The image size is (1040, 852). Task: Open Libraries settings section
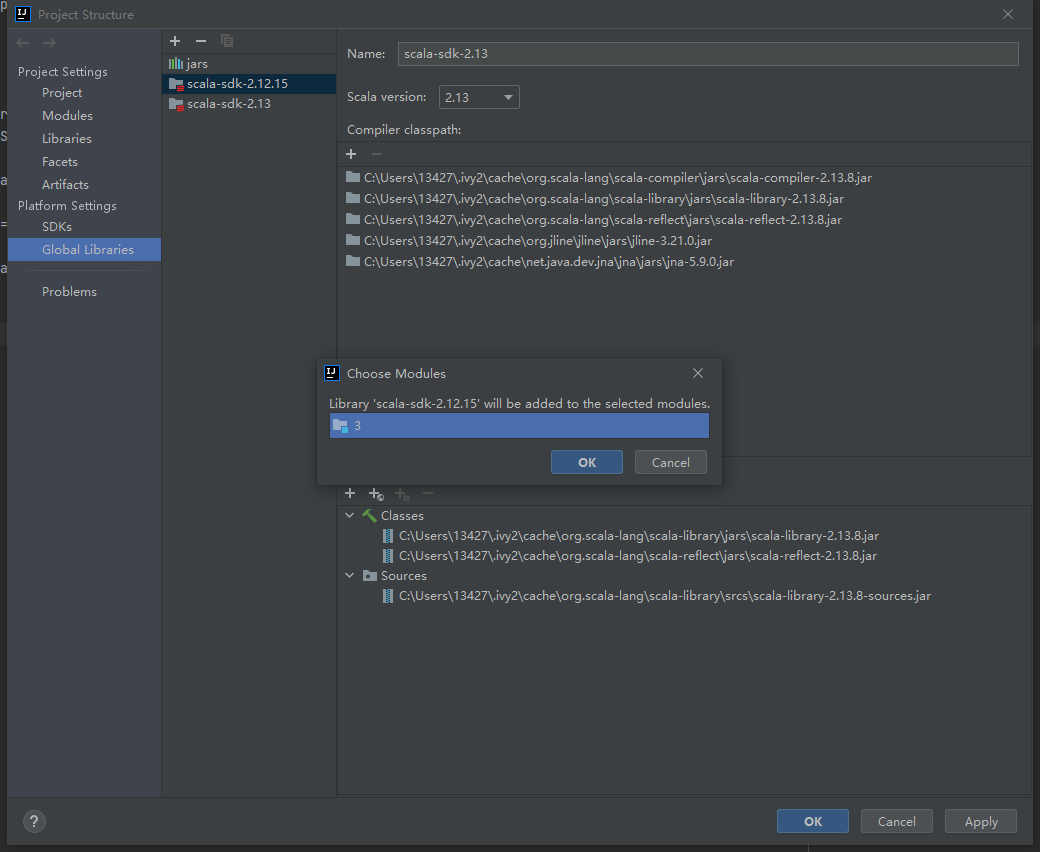pos(67,139)
